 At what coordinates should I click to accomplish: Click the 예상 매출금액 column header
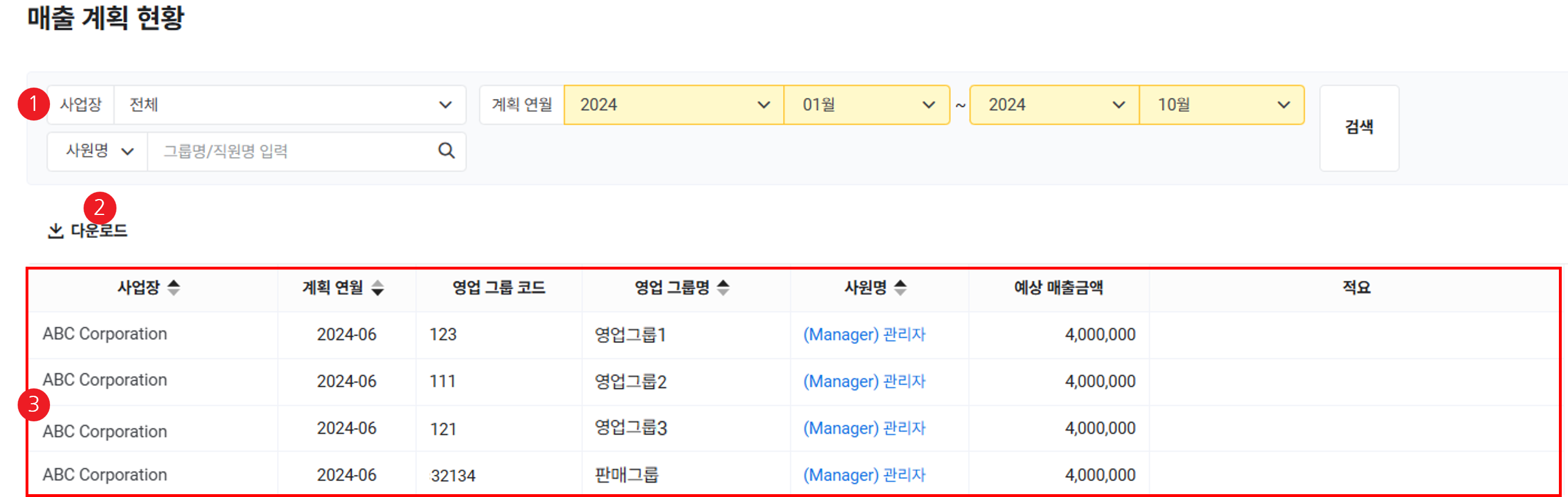pos(1058,288)
